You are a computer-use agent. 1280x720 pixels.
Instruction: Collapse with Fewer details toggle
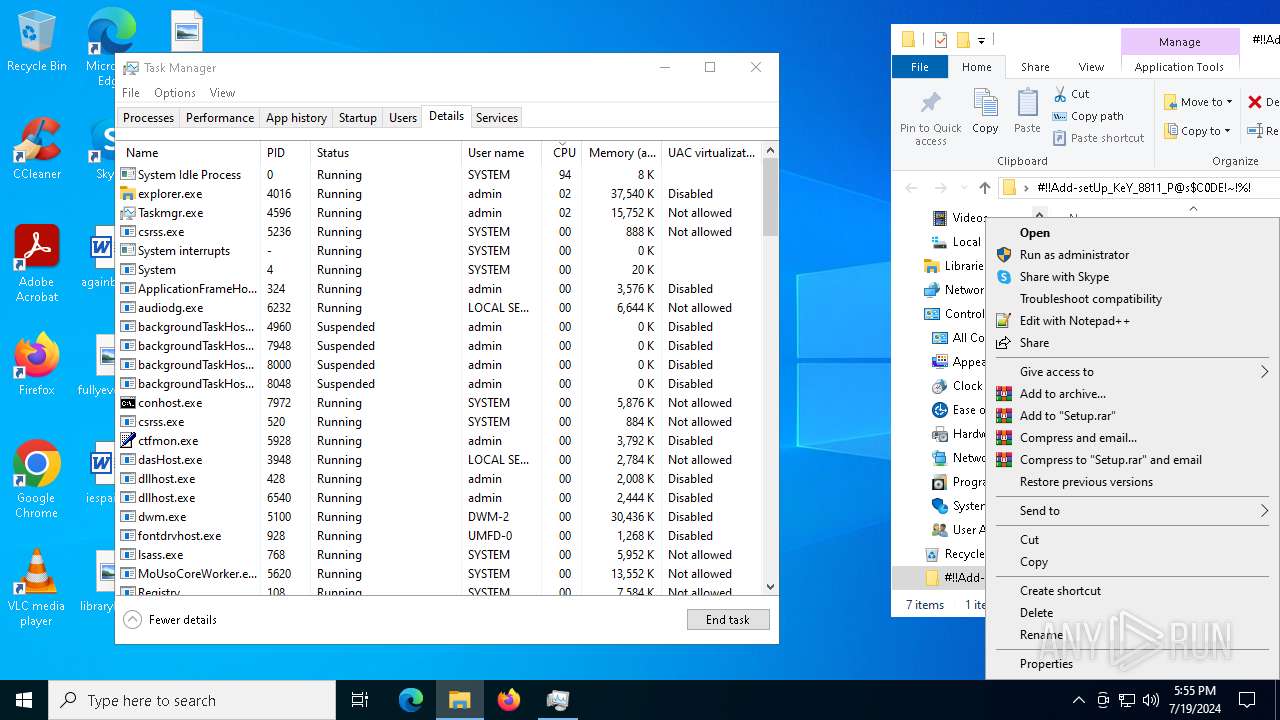170,620
